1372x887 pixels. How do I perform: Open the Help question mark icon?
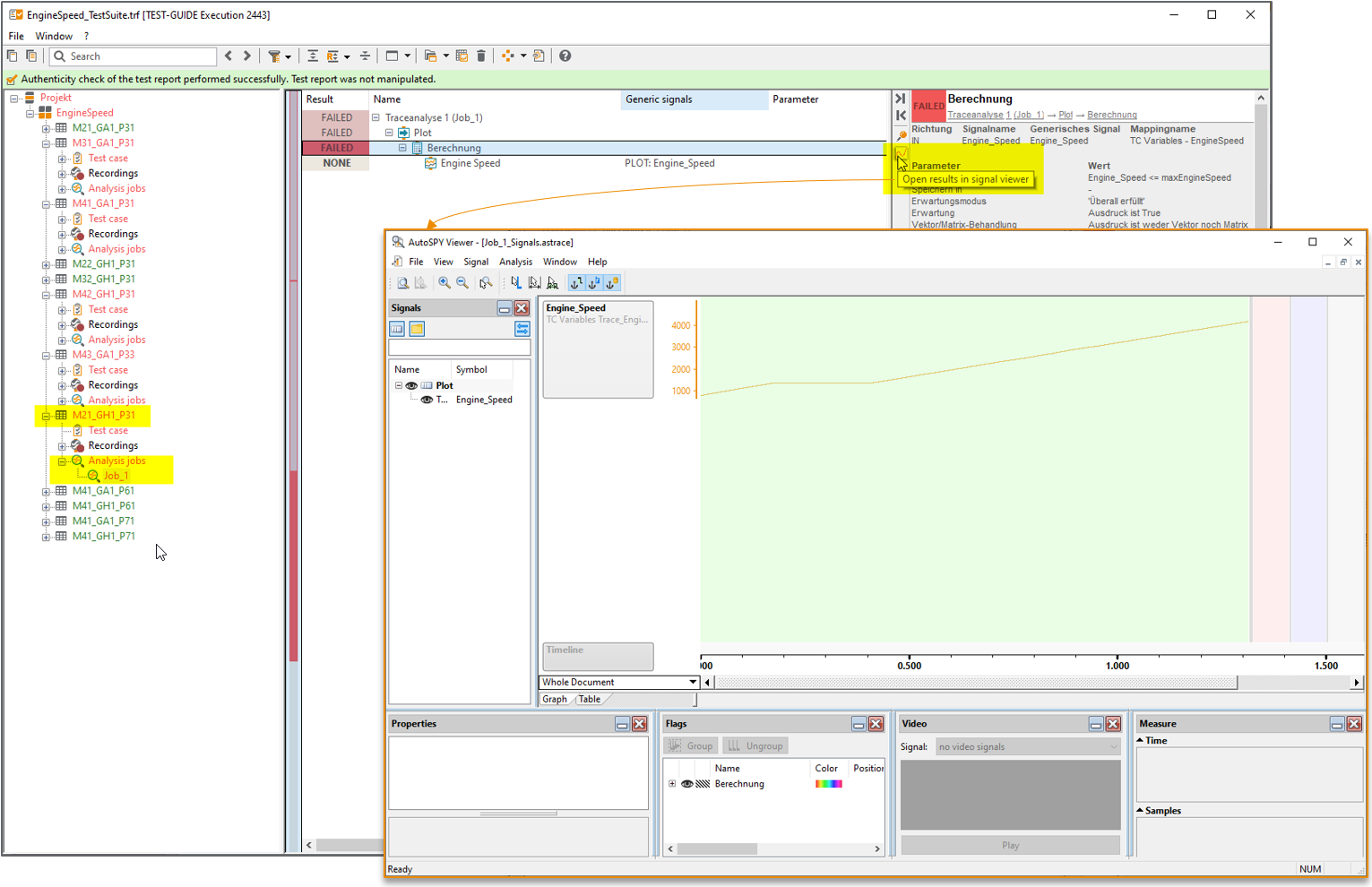565,56
